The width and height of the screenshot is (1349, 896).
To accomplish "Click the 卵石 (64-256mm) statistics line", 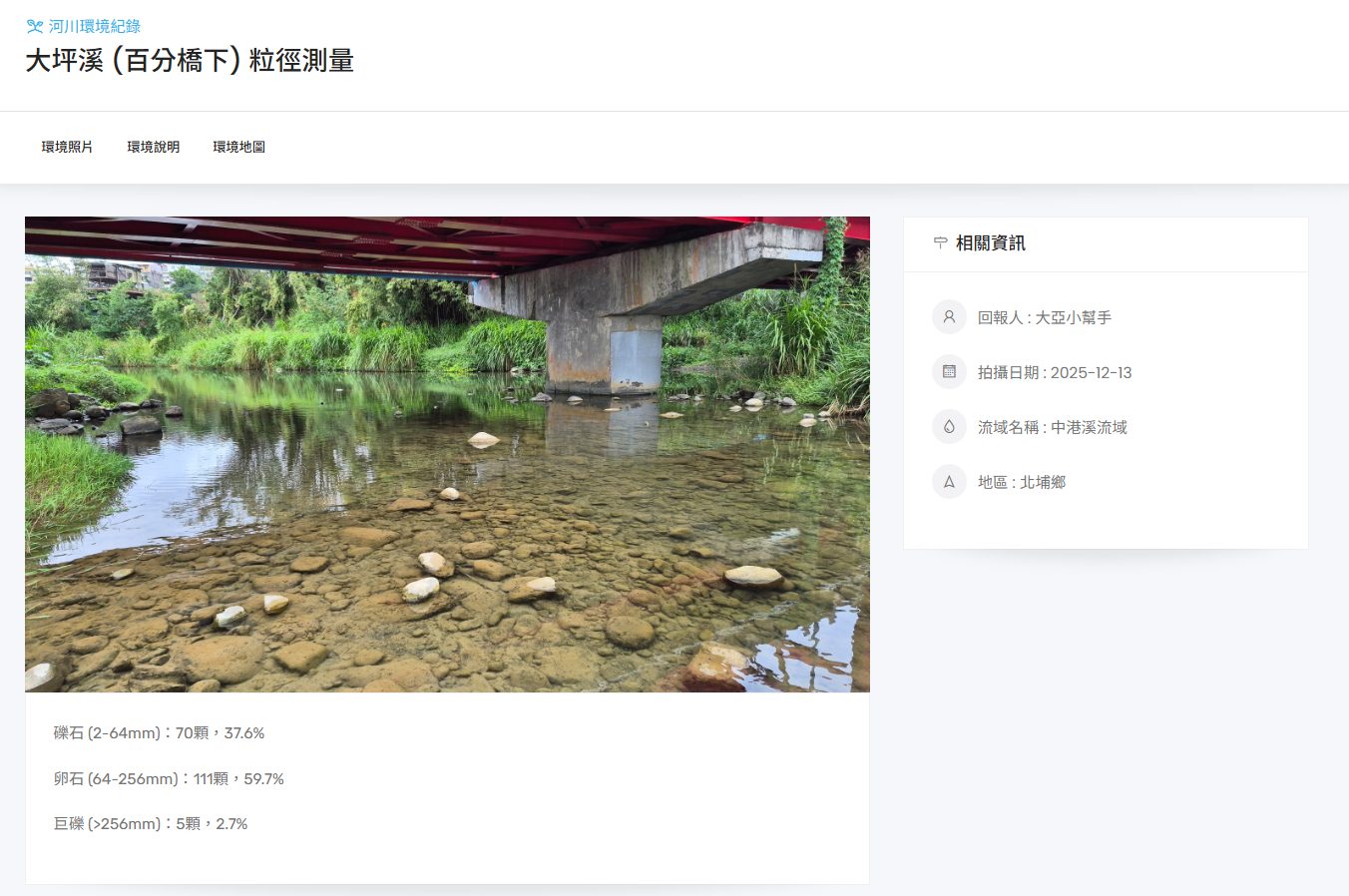I will 170,779.
